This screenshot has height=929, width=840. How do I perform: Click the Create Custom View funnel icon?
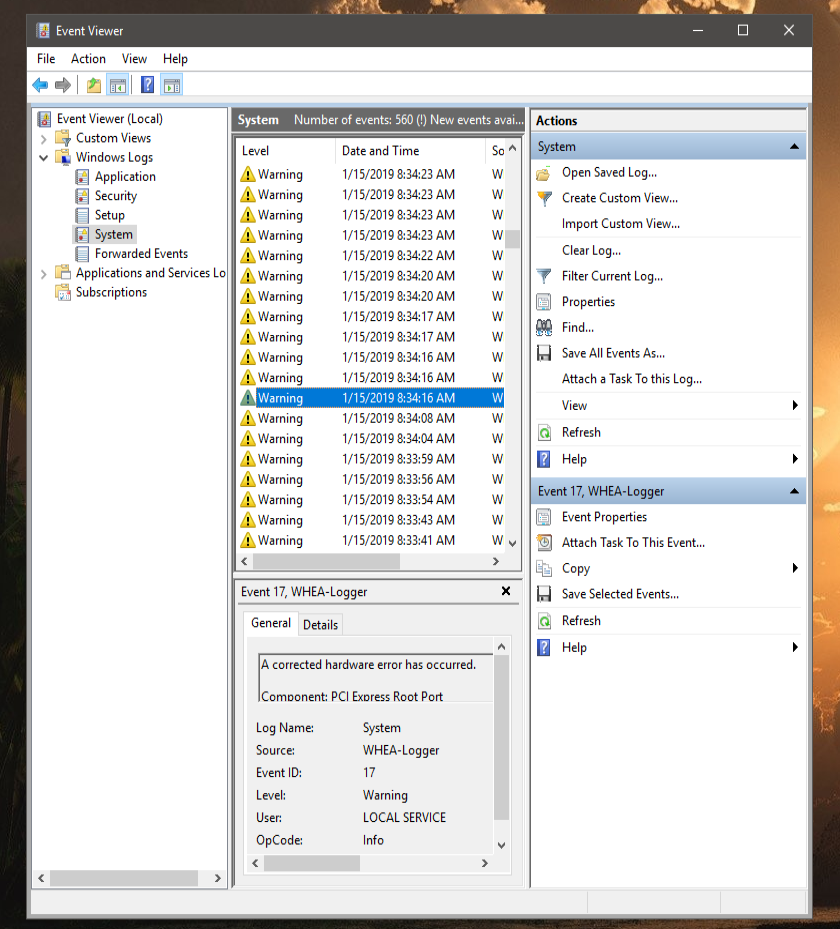(x=543, y=198)
